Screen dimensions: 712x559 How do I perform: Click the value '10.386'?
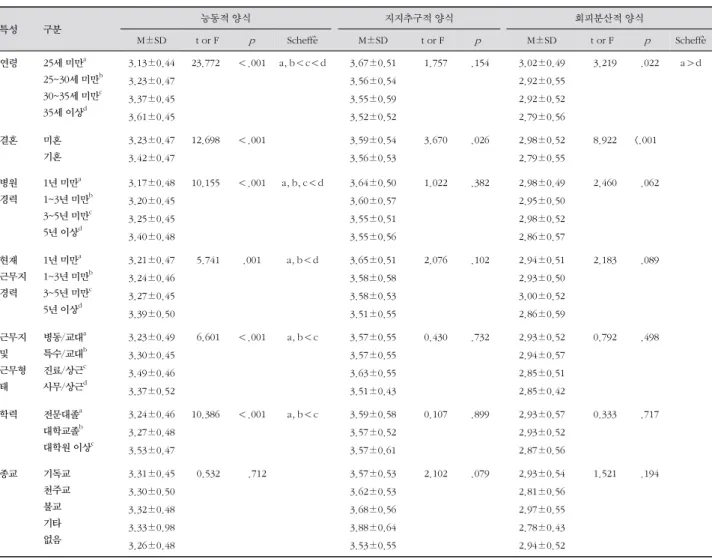[206, 414]
